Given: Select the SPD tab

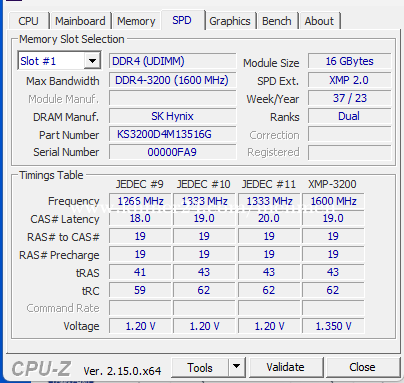Looking at the screenshot, I should (182, 20).
